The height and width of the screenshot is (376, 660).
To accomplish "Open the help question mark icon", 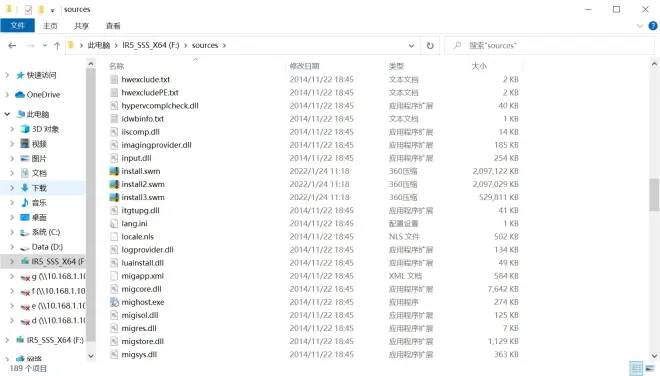I will pos(653,26).
